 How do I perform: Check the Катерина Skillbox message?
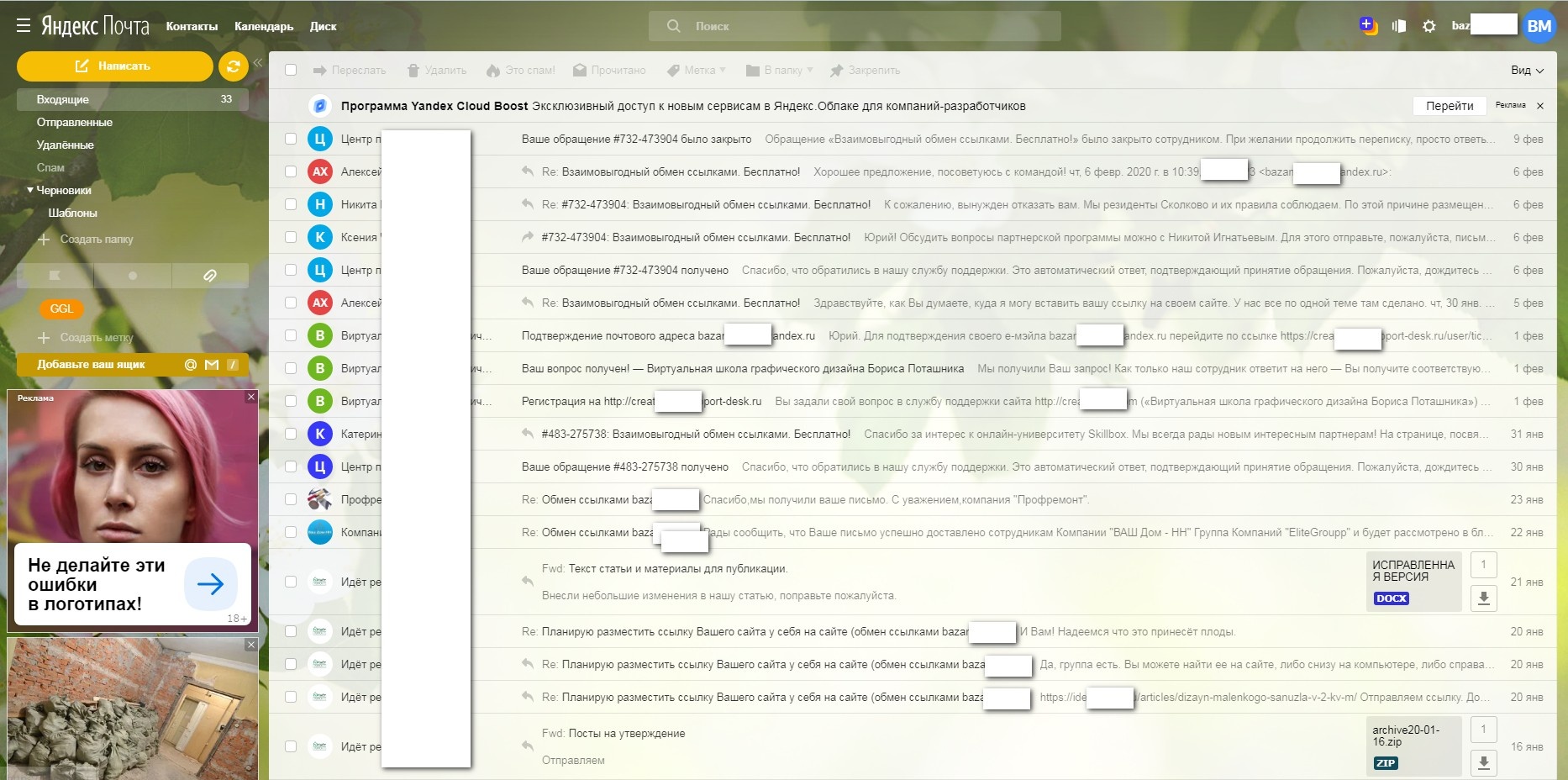click(x=291, y=434)
